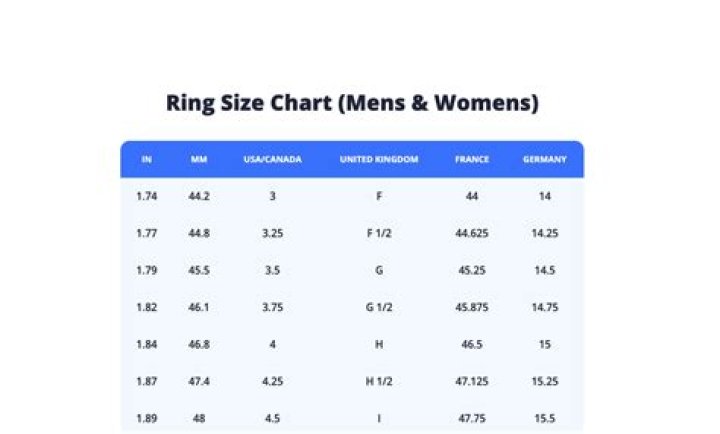Select the 15.5 Germany size cell
This screenshot has height=434, width=720.
pyautogui.click(x=545, y=418)
